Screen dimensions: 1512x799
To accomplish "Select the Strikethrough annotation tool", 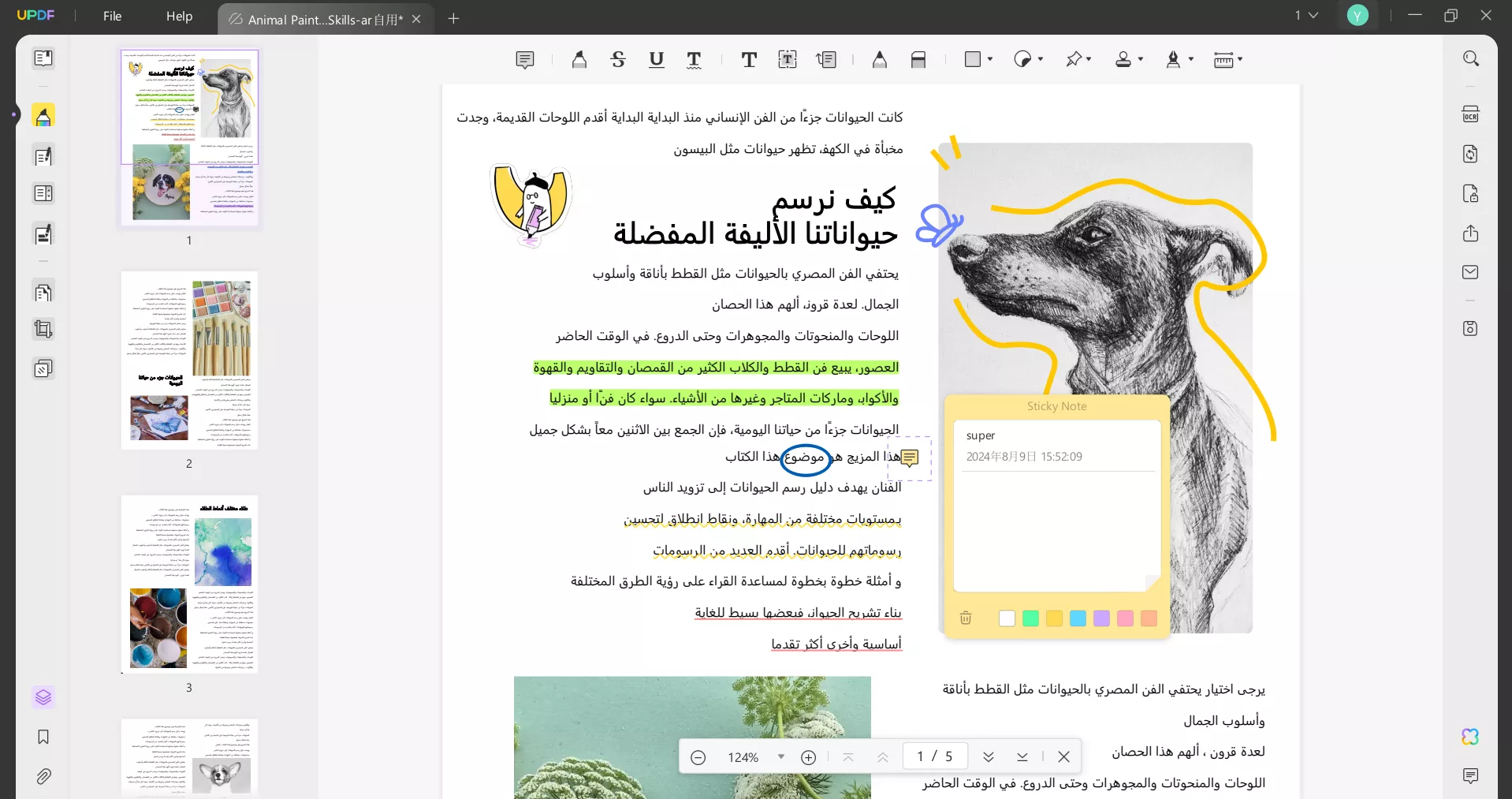I will pyautogui.click(x=618, y=59).
